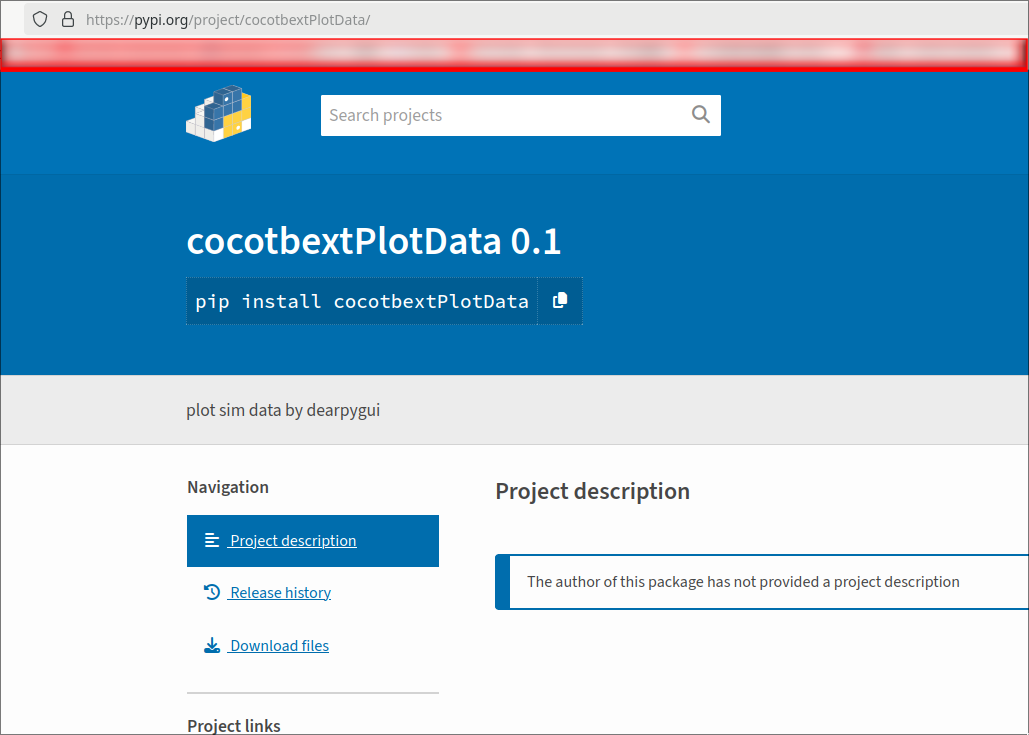The image size is (1029, 735).
Task: Click the shield tracking protection icon
Action: (x=41, y=19)
